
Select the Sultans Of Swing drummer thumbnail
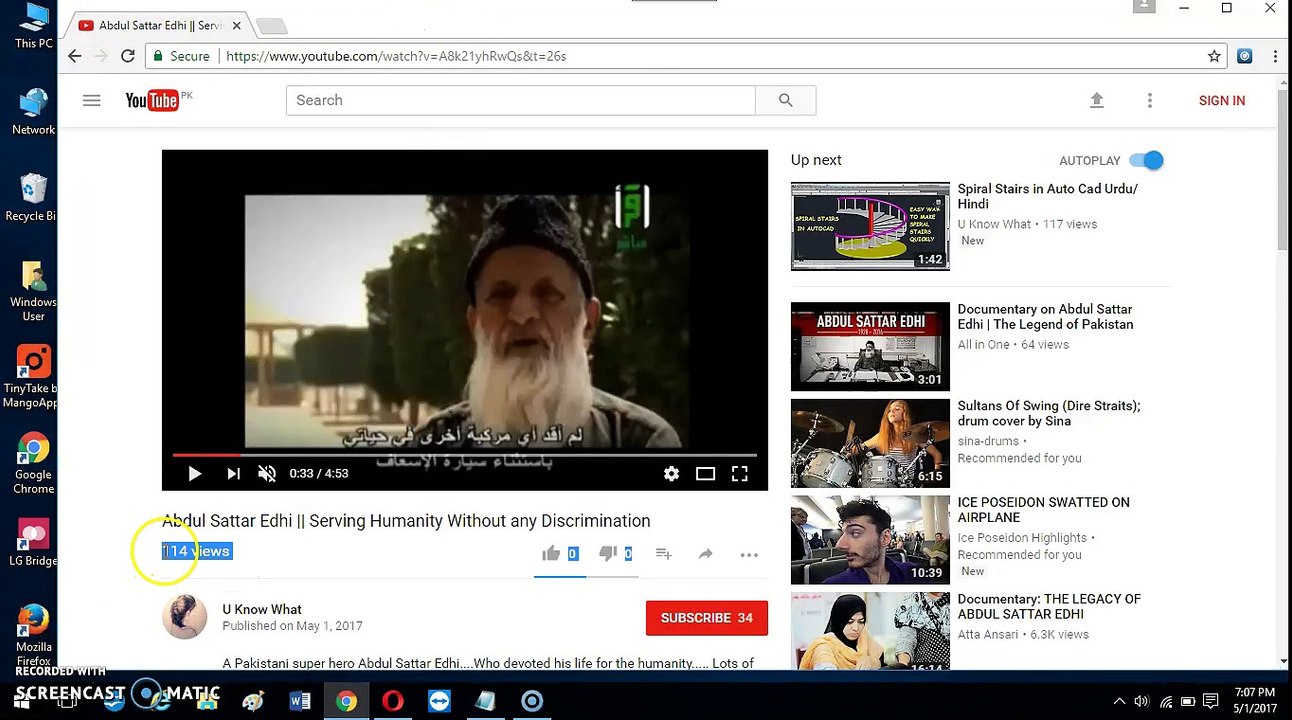[870, 443]
